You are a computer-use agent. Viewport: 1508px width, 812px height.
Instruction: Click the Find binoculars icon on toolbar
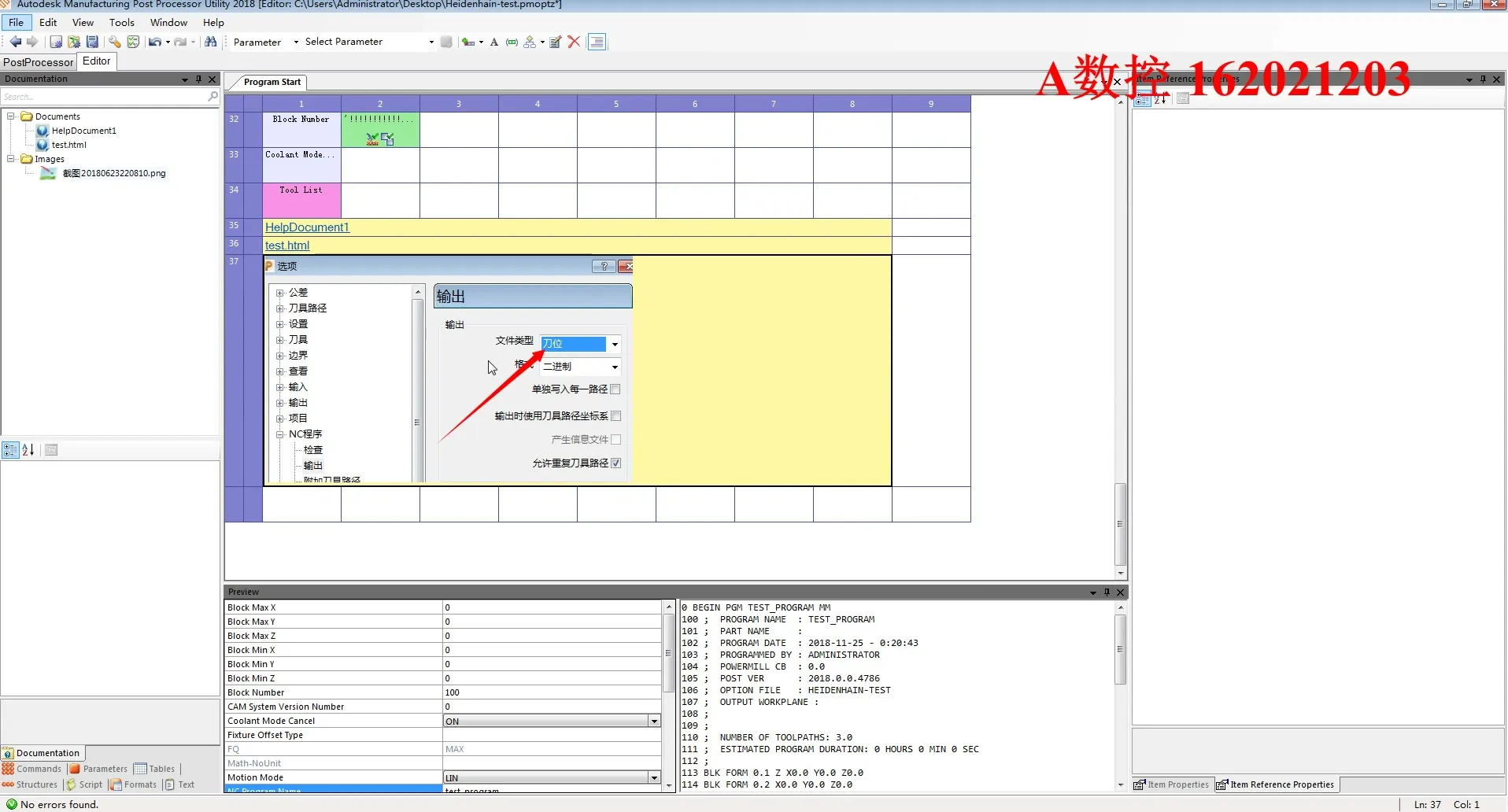209,42
